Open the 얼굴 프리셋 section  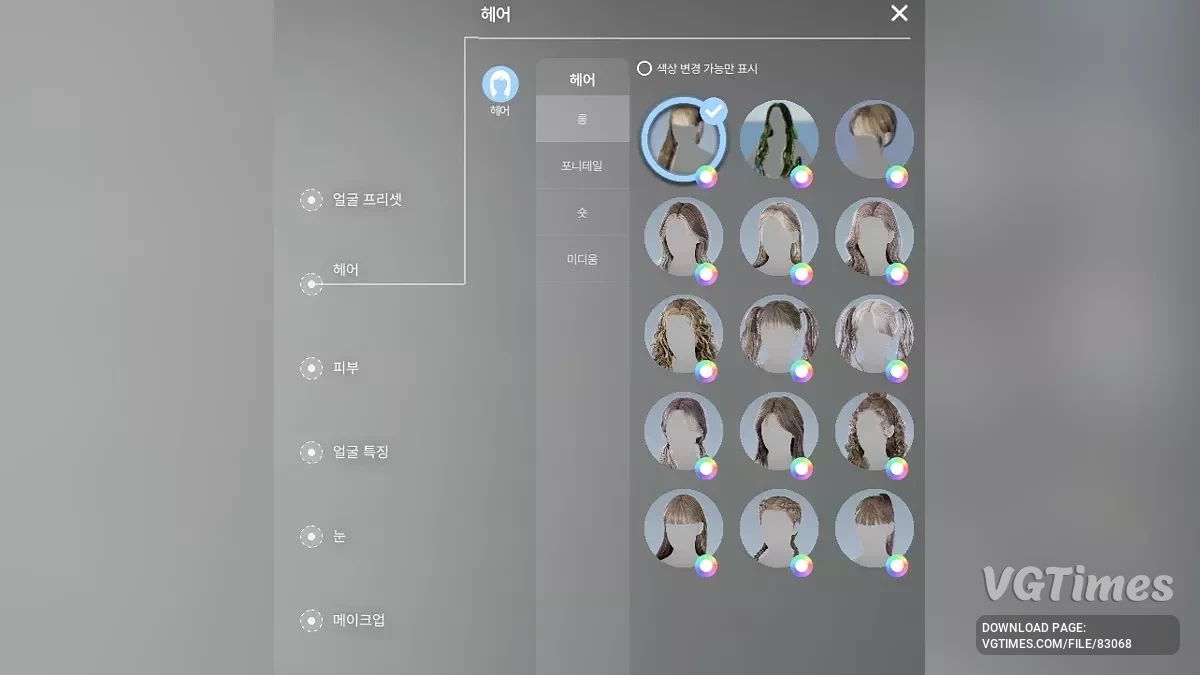click(352, 200)
